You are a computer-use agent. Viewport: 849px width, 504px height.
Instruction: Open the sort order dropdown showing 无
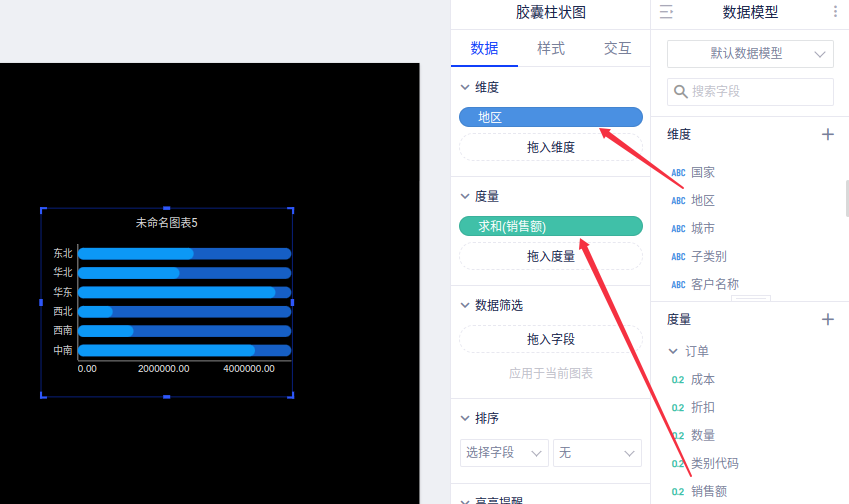tap(597, 453)
